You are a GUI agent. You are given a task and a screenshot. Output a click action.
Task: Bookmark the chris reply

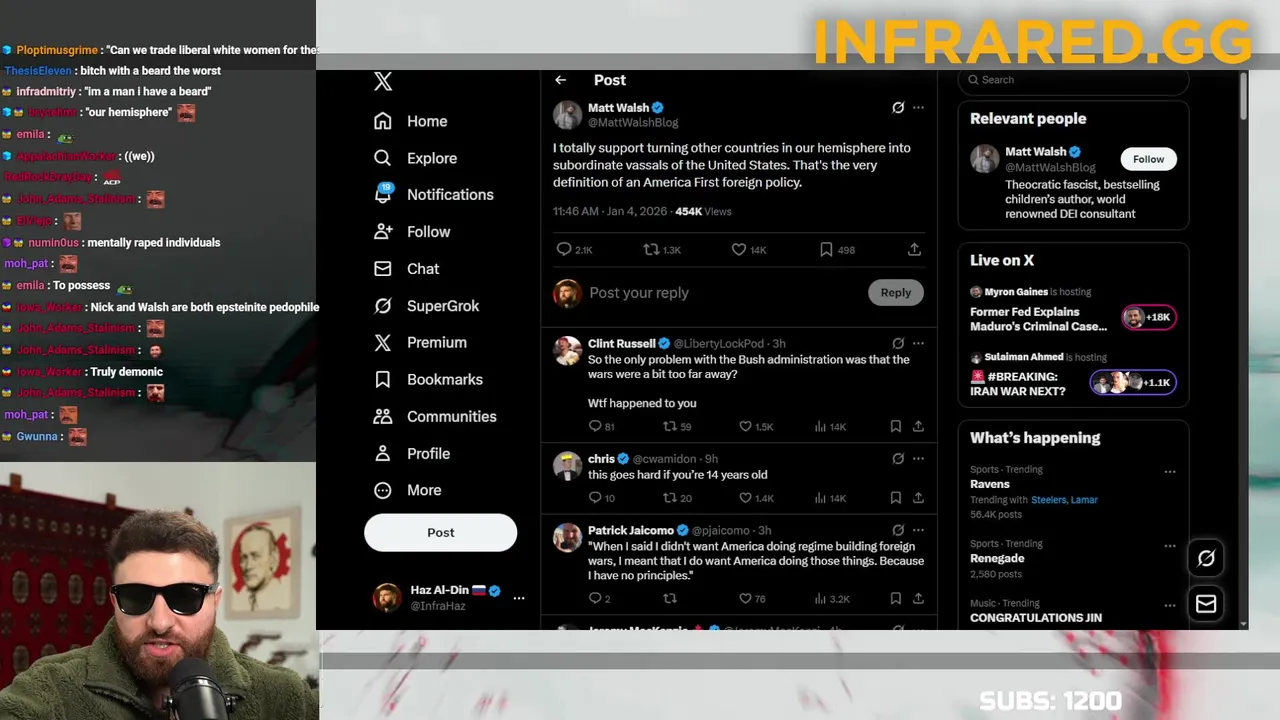895,498
